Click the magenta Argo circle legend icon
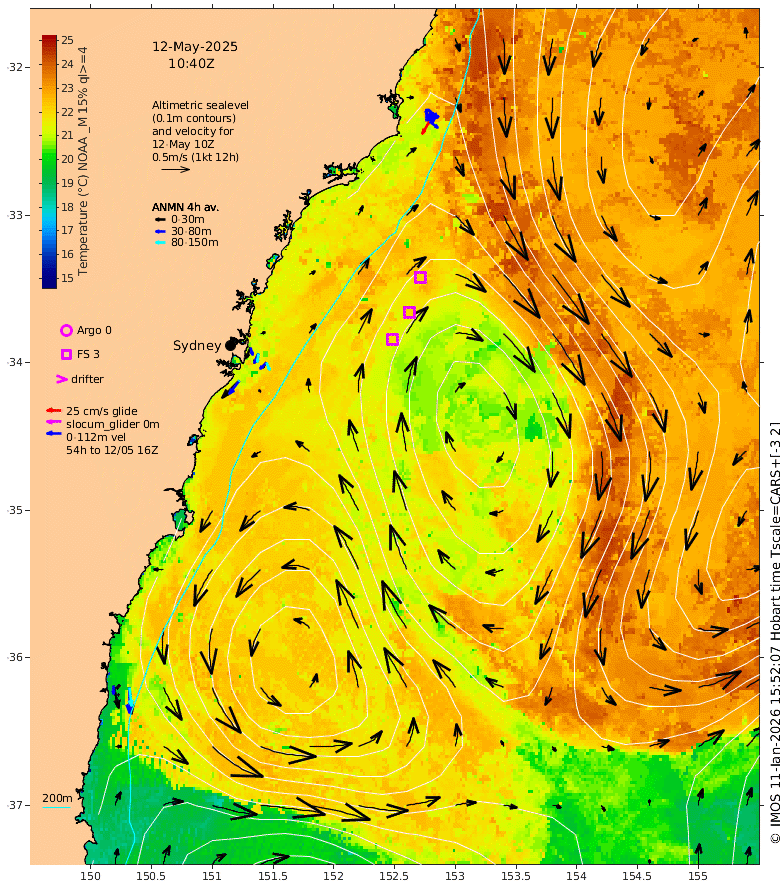This screenshot has width=780, height=890. pyautogui.click(x=66, y=330)
